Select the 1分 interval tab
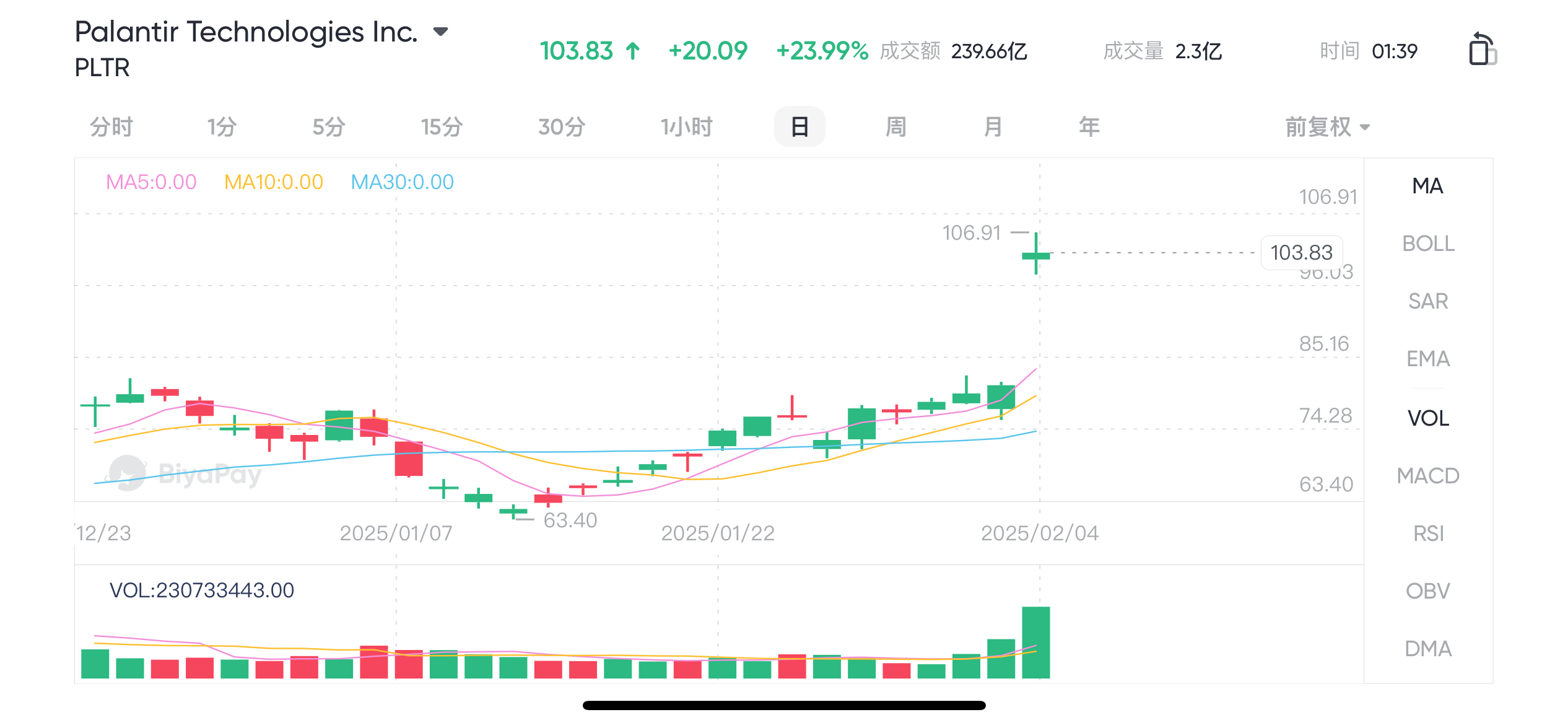Screen dimensions: 1568x725 click(x=222, y=127)
